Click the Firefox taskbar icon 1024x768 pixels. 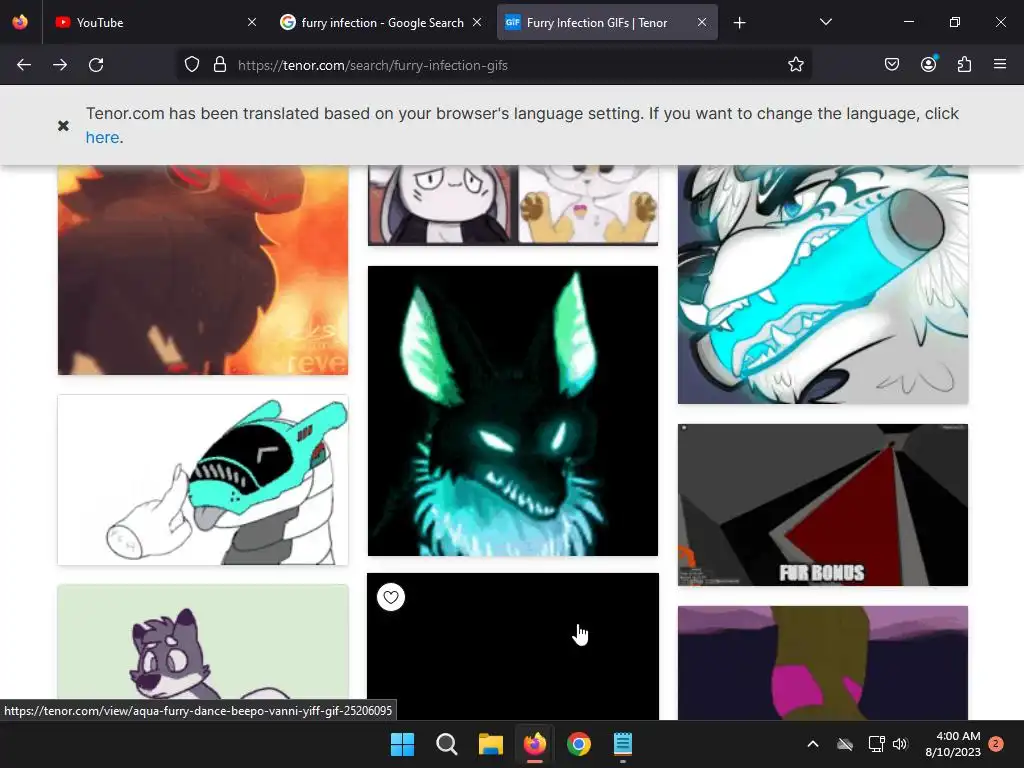click(535, 744)
